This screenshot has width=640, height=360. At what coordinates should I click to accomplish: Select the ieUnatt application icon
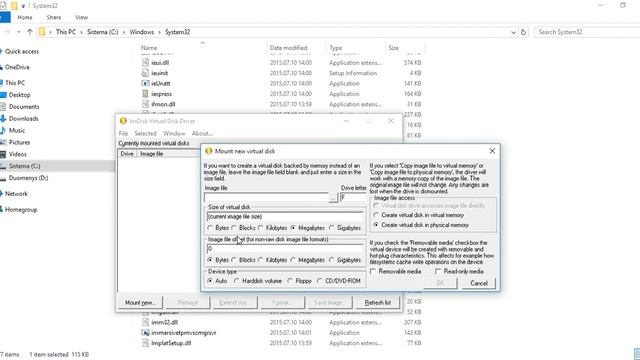[x=145, y=83]
